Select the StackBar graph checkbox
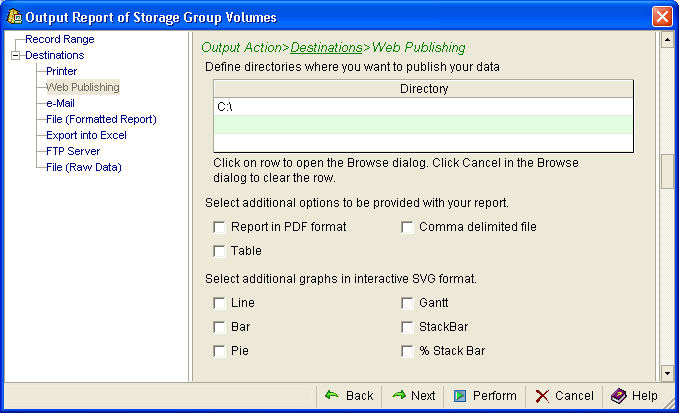679x413 pixels. pos(407,327)
